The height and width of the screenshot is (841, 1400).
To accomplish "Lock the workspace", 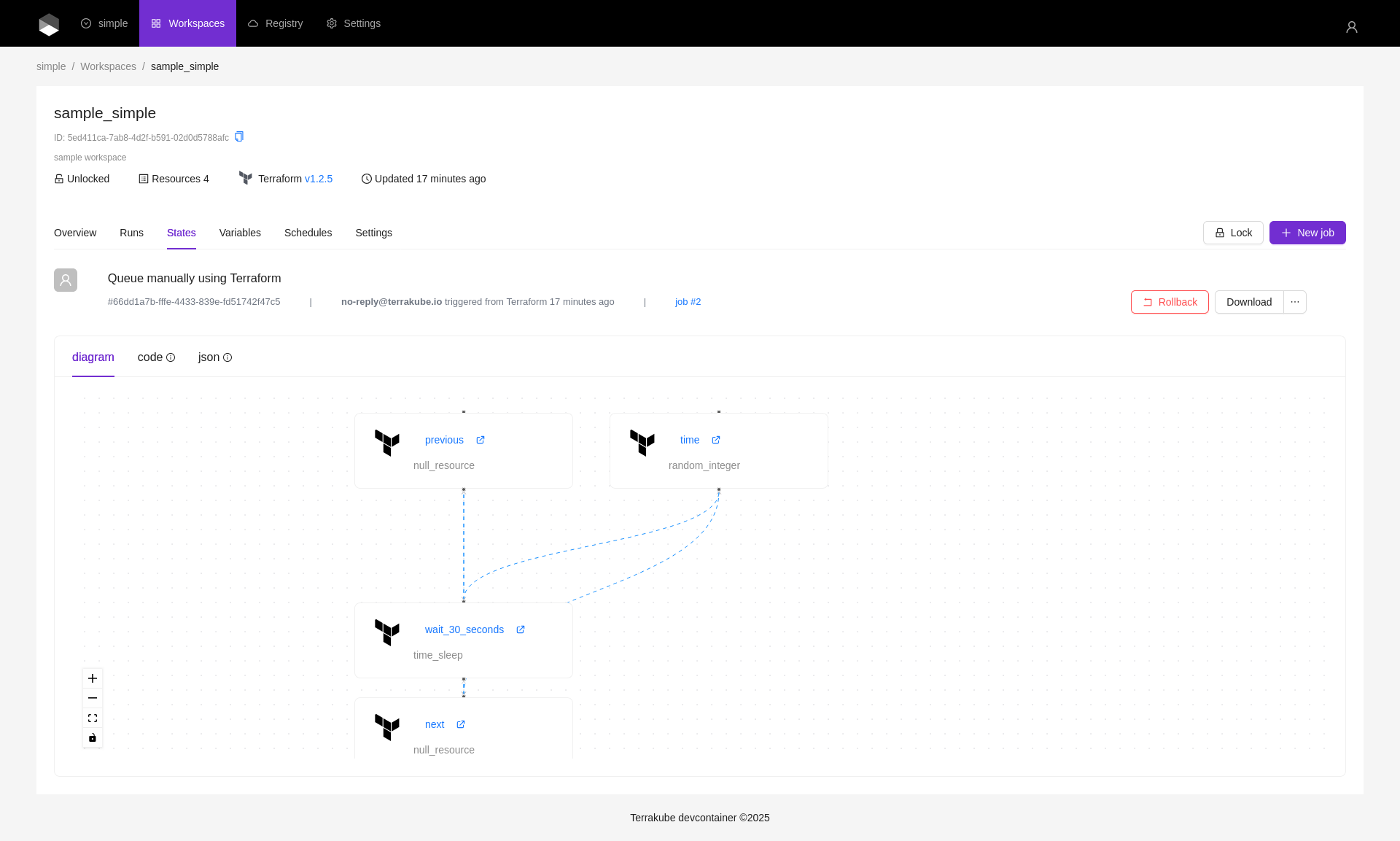I will pyautogui.click(x=1232, y=233).
